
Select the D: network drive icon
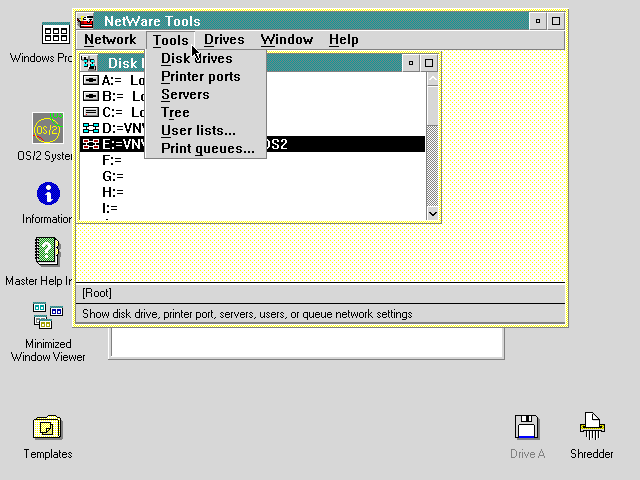pos(91,128)
